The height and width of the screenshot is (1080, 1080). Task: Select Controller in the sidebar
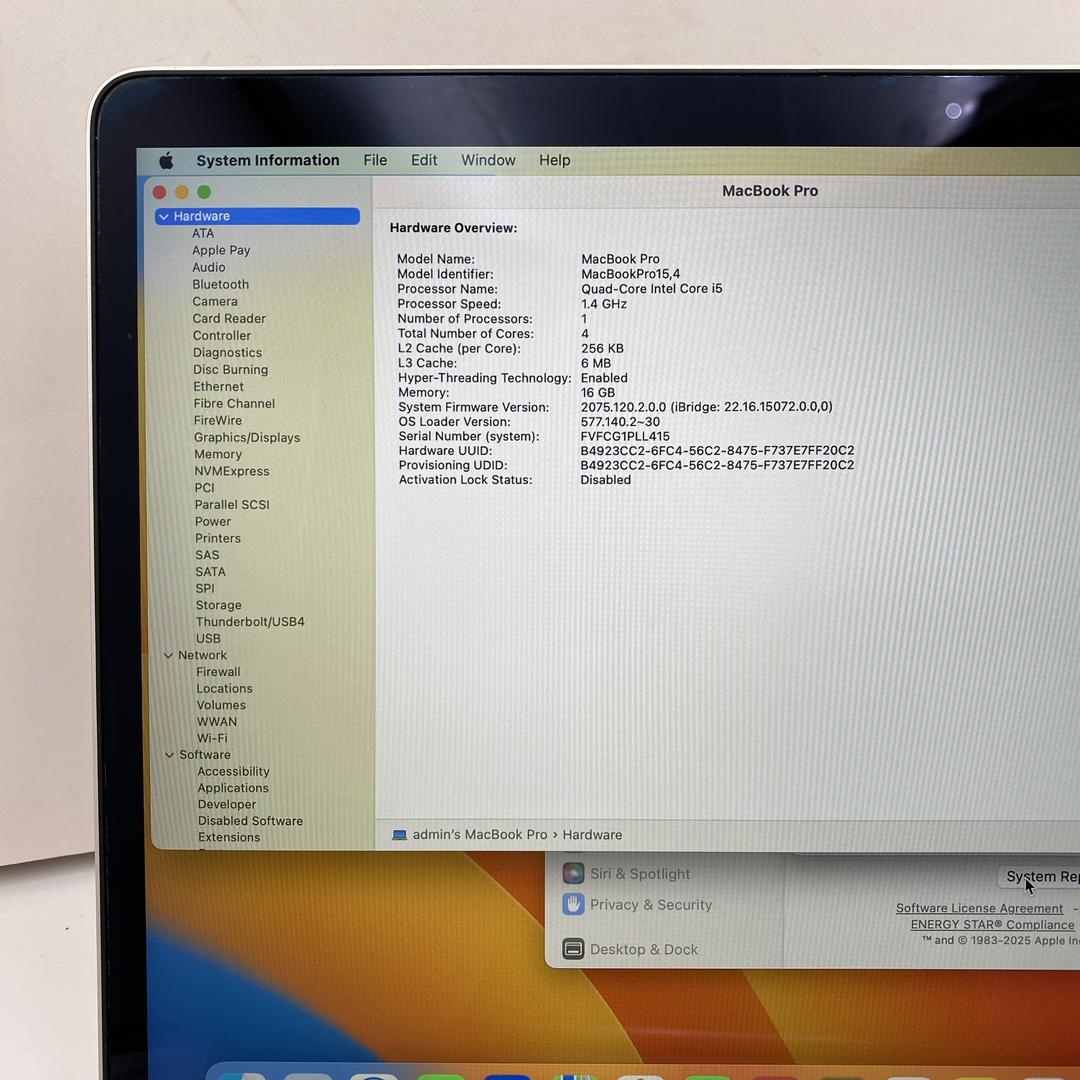222,336
